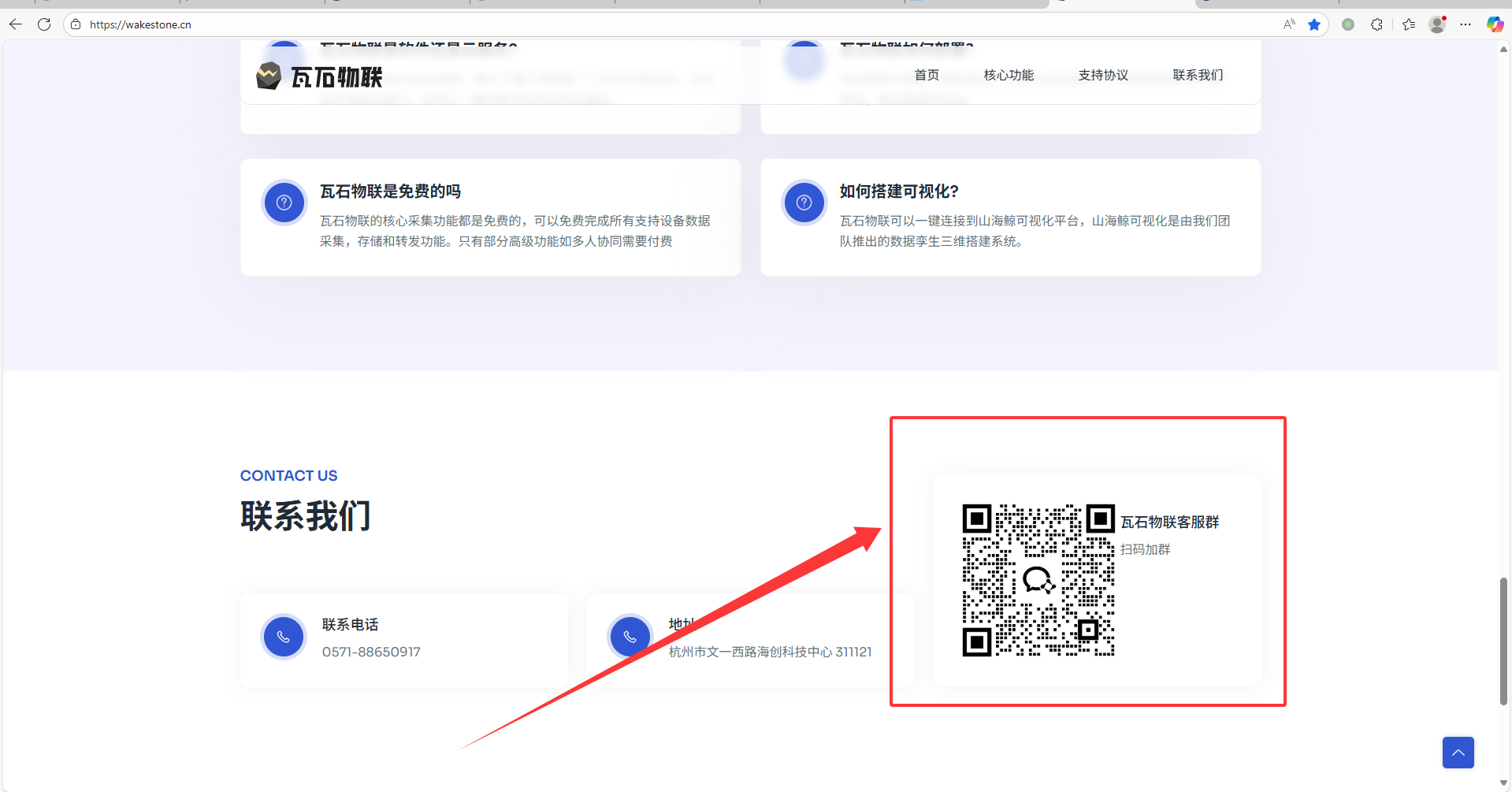The width and height of the screenshot is (1512, 792).
Task: Click the 瓦石物联客服群 QR code
Action: 1038,580
